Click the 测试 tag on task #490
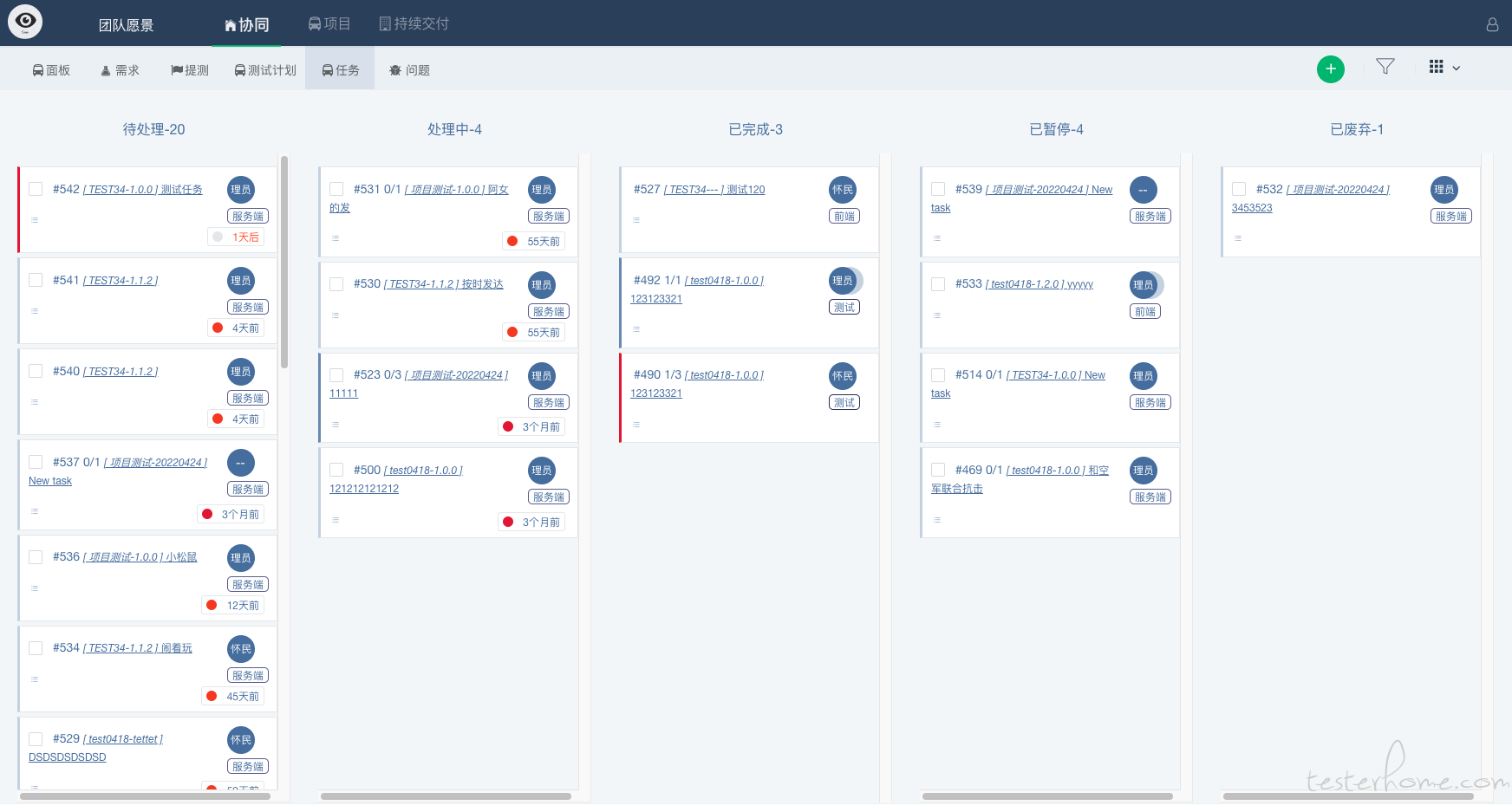Image resolution: width=1512 pixels, height=812 pixels. (x=844, y=402)
